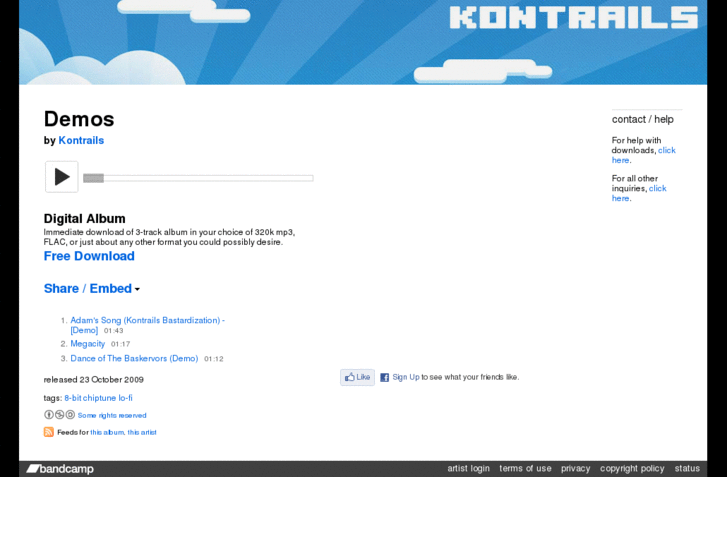Open the feed for this album

pos(107,432)
